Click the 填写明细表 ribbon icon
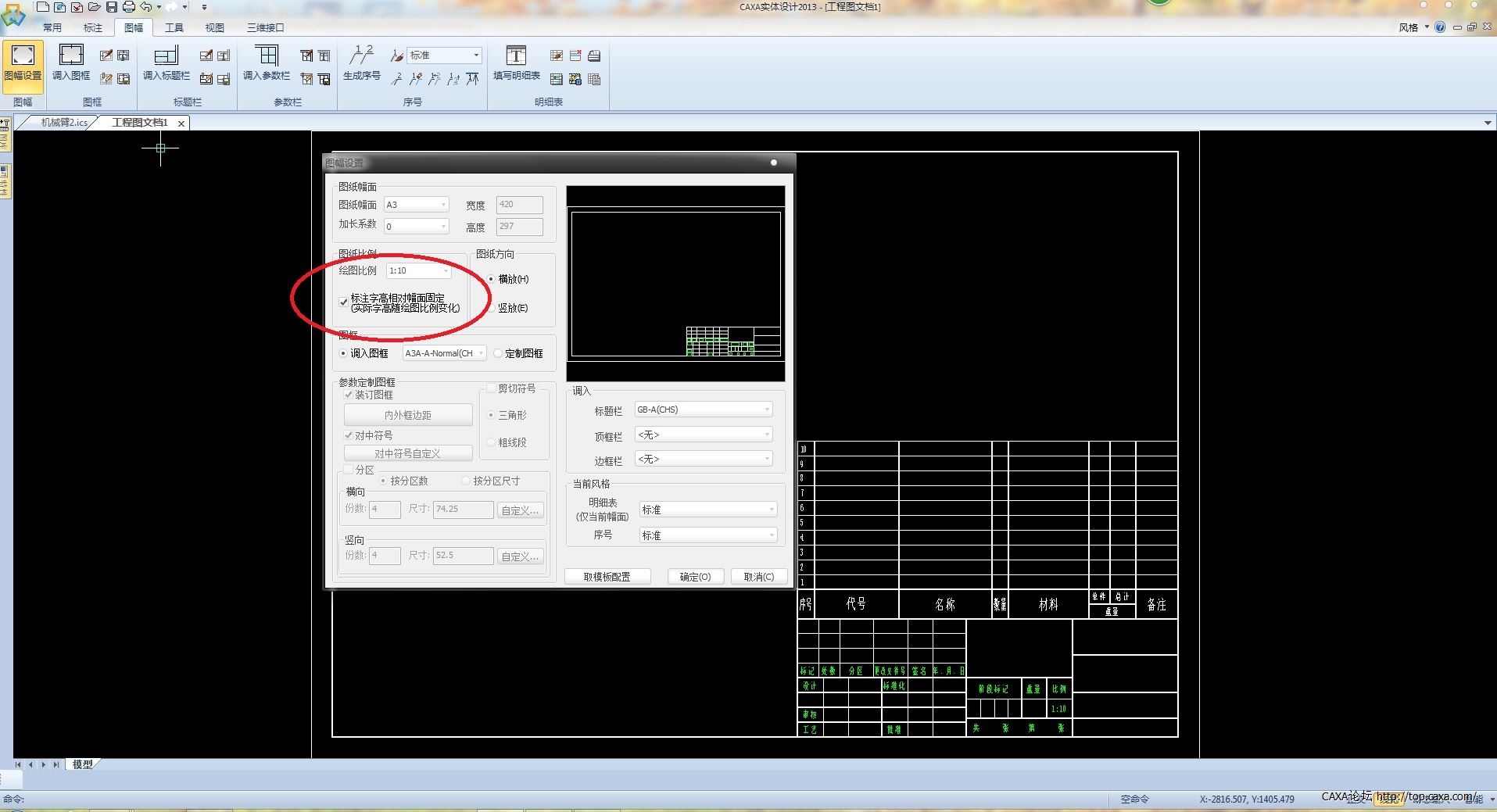 click(x=516, y=63)
